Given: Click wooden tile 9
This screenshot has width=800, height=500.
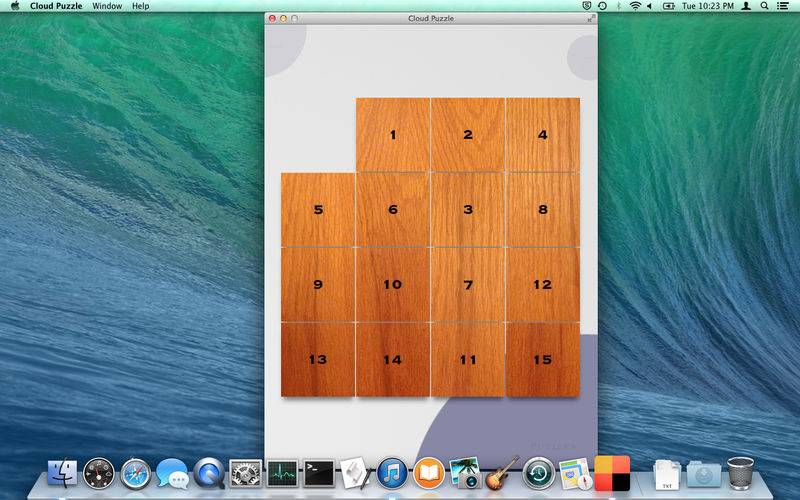Looking at the screenshot, I should click(318, 285).
